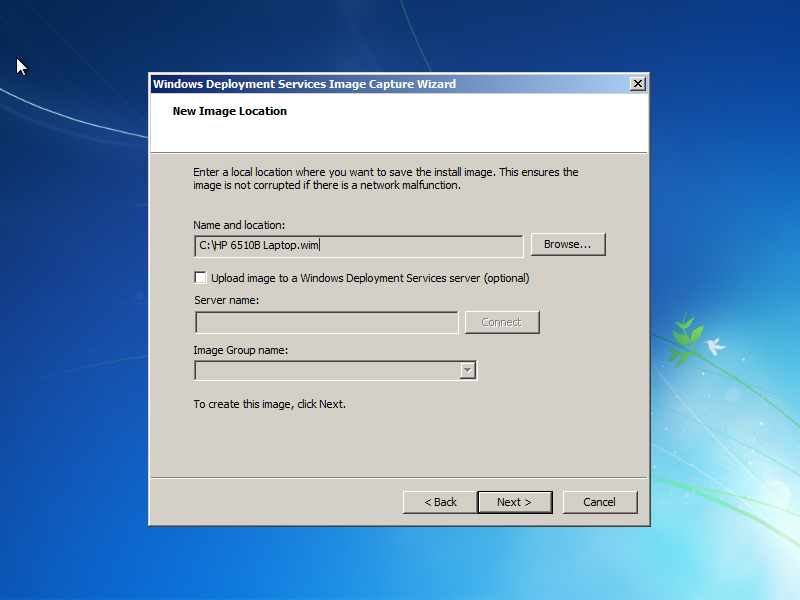Click the 'New Image Location' heading
This screenshot has width=800, height=600.
click(230, 111)
